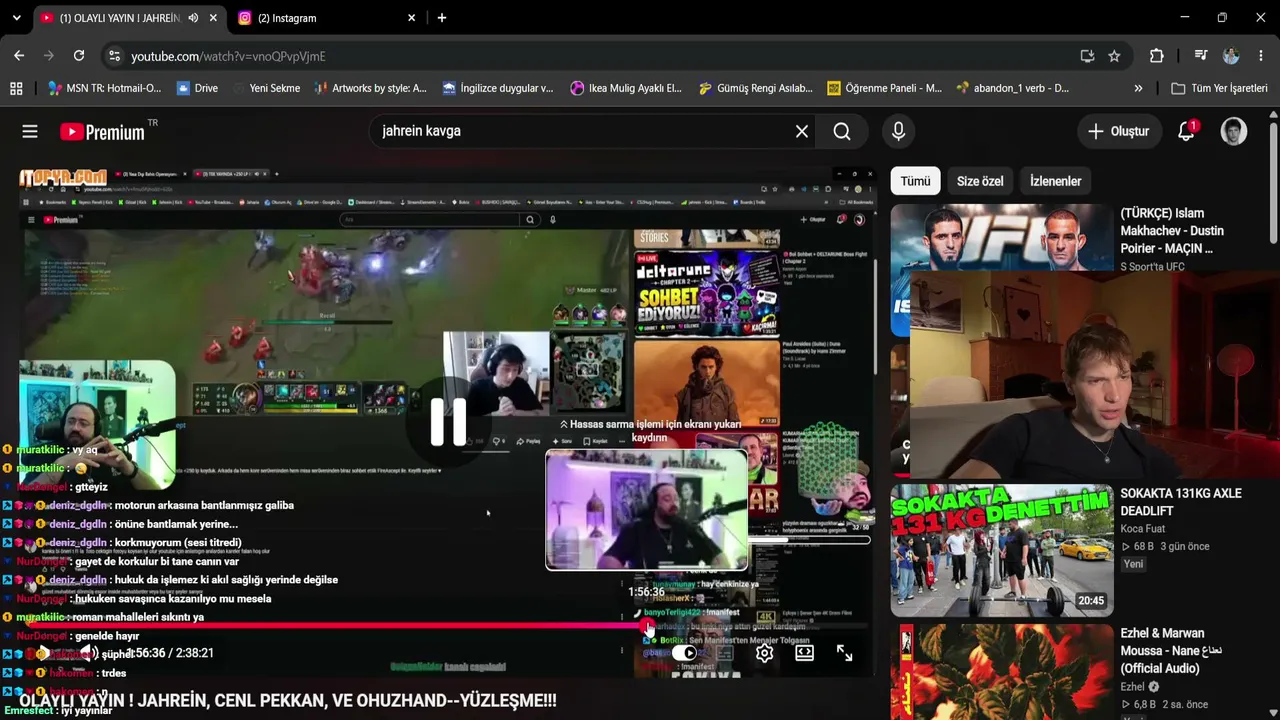Open the YouTube account avatar menu
Viewport: 1280px width, 720px height.
pos(1234,131)
